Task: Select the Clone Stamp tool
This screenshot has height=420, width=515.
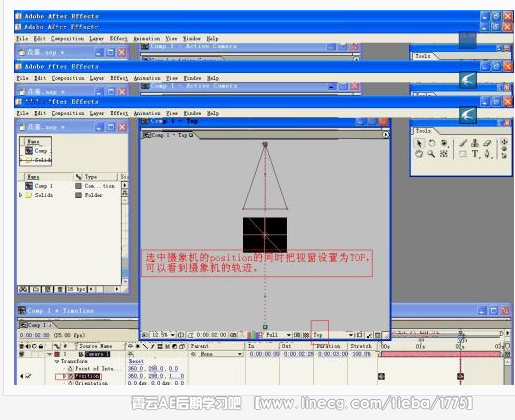Action: tap(475, 143)
